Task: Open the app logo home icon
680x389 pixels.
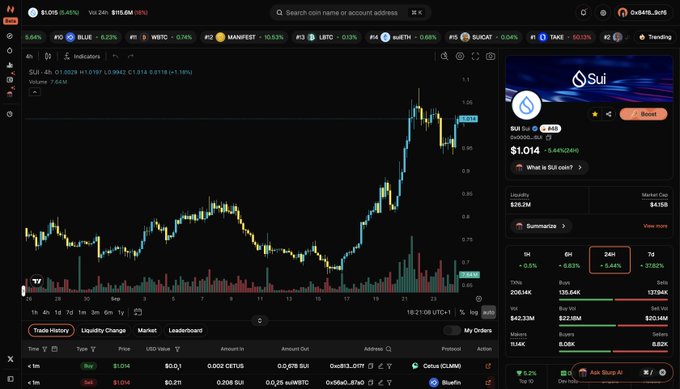Action: 10,9
